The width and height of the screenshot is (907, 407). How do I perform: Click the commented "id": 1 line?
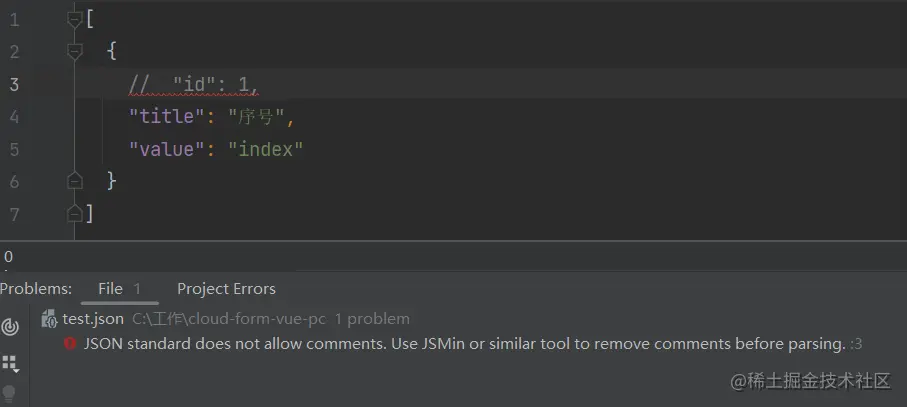tap(194, 84)
